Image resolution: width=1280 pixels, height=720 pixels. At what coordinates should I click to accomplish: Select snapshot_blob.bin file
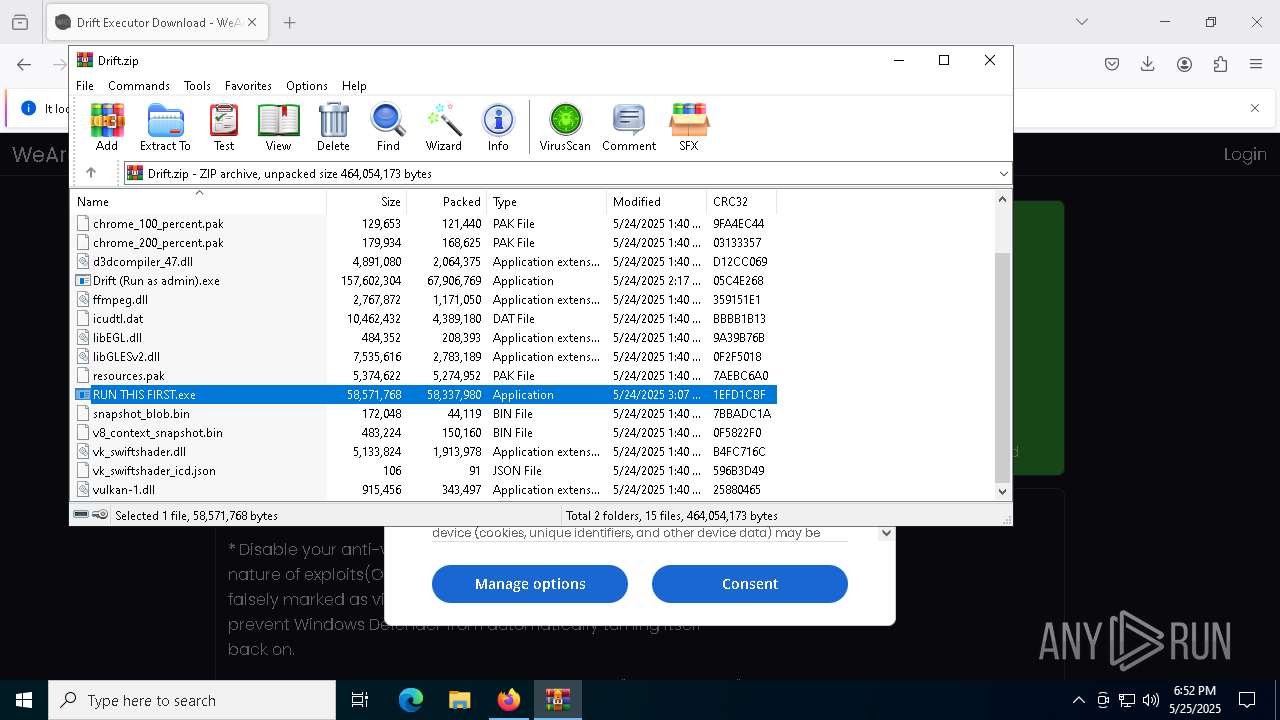click(x=425, y=414)
